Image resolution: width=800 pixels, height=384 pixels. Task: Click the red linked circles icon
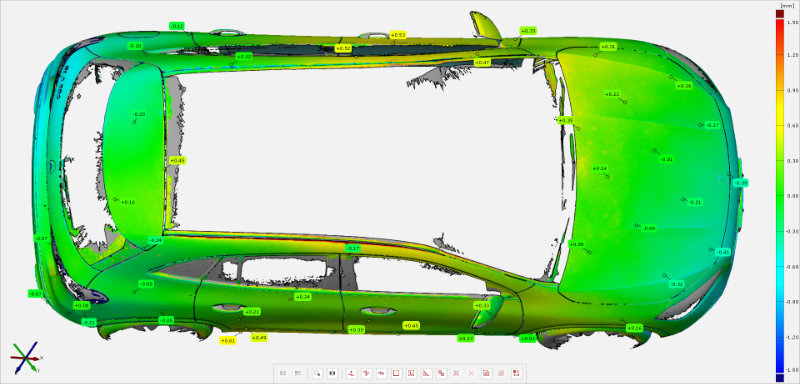441,373
